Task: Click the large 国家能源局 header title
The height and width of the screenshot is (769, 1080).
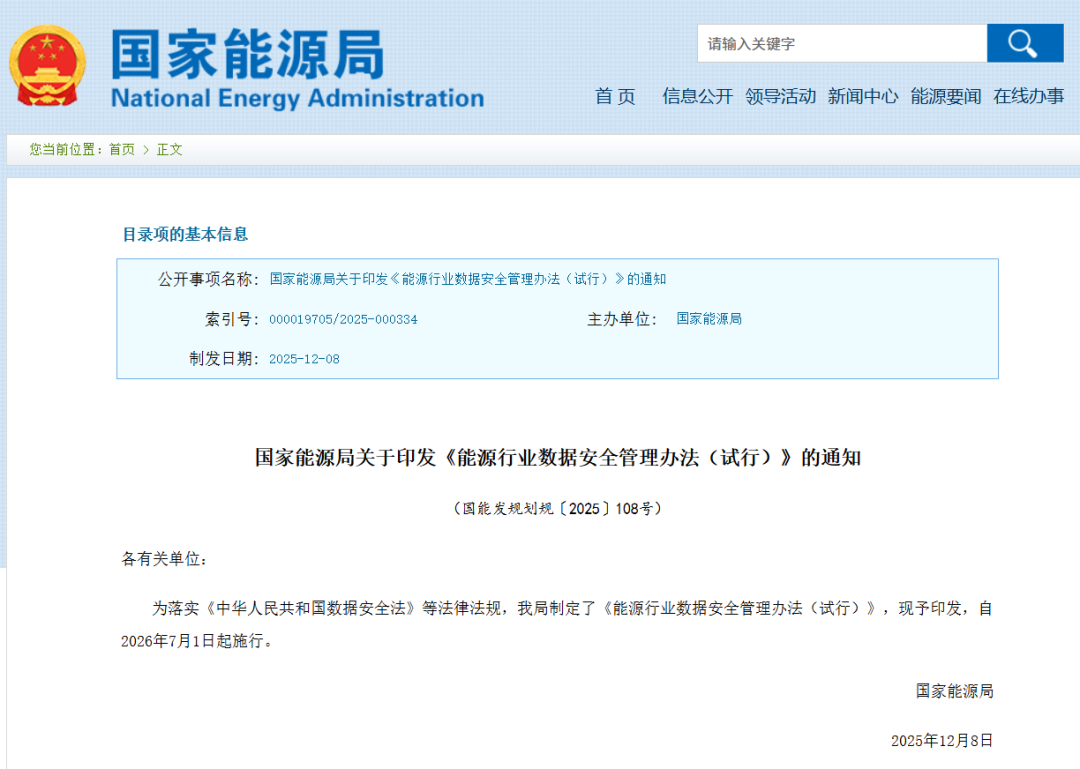Action: point(247,53)
